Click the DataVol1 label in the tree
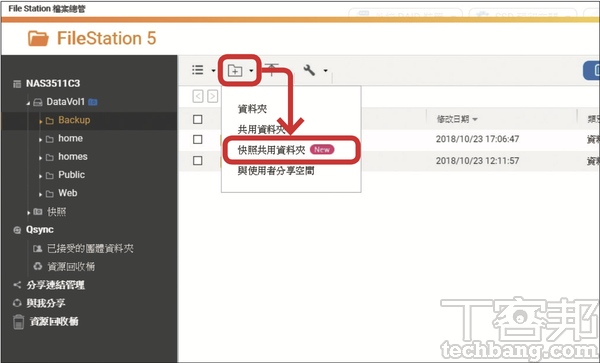 (65, 102)
